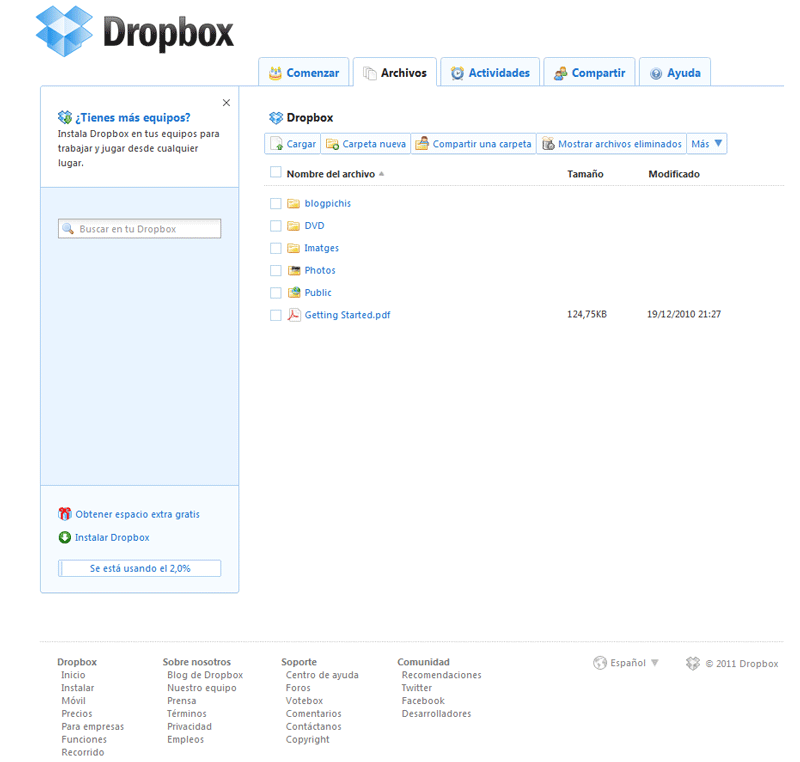
Task: Open the Blog de Dropbox footer link
Action: coord(205,675)
